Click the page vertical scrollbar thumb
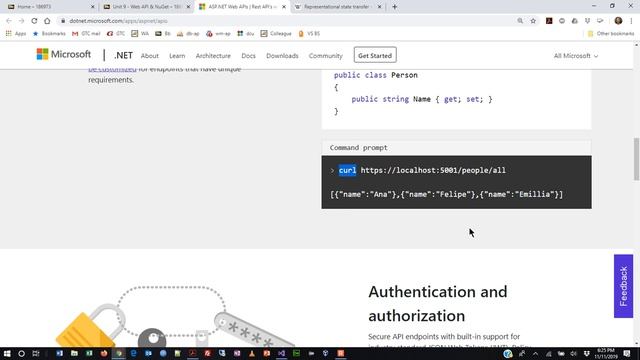 point(636,159)
